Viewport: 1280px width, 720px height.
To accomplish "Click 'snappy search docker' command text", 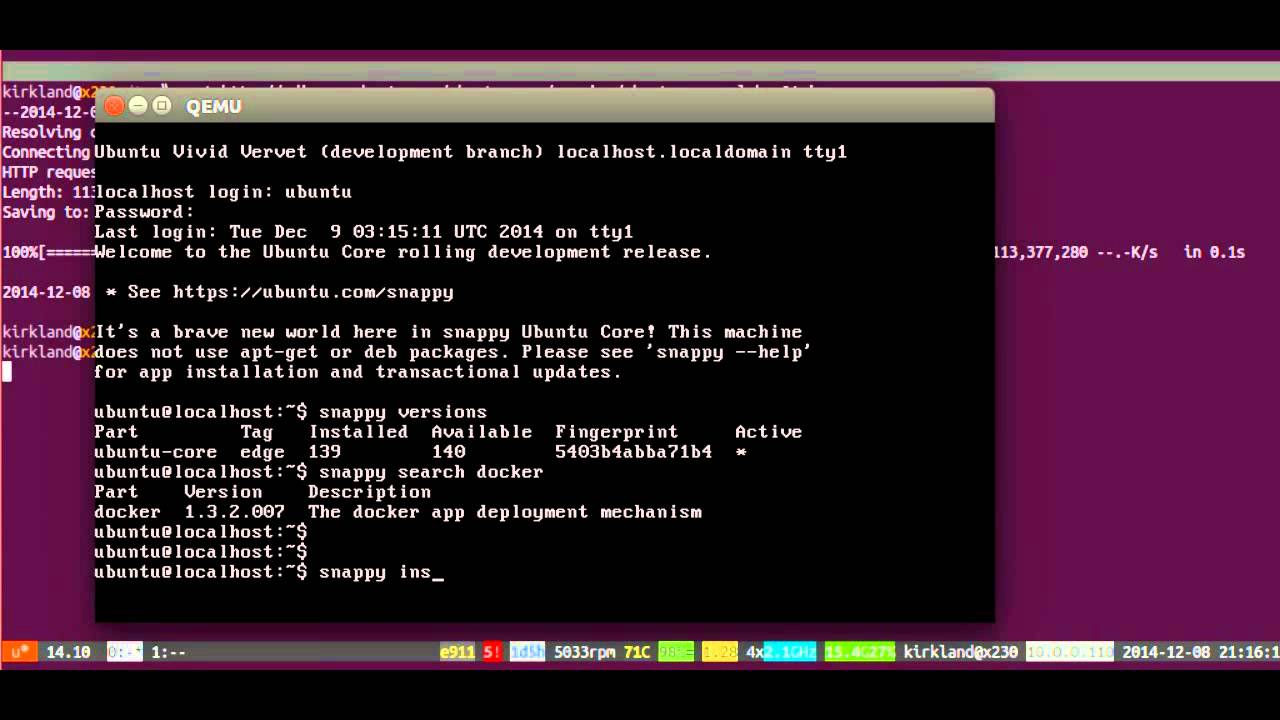I will [431, 472].
